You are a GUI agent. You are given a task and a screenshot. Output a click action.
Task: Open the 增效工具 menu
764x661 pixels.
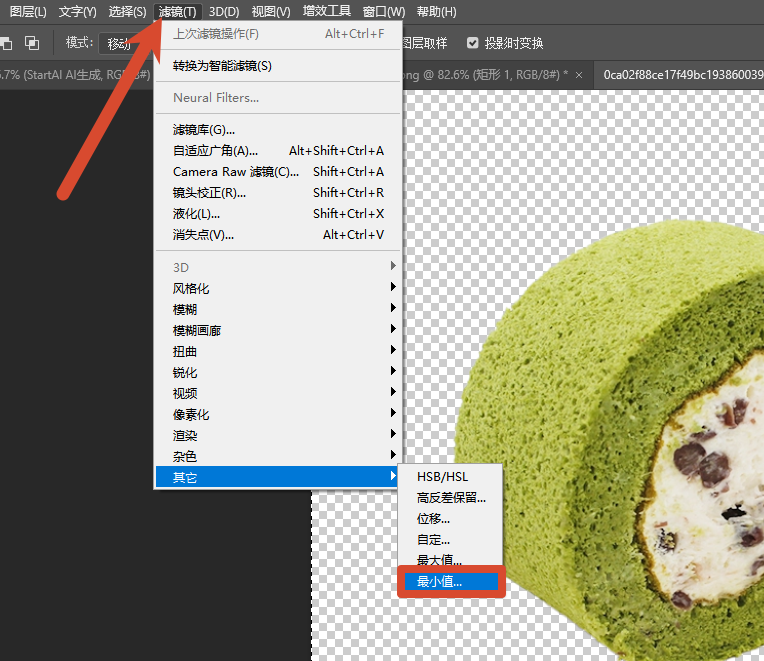pyautogui.click(x=326, y=11)
